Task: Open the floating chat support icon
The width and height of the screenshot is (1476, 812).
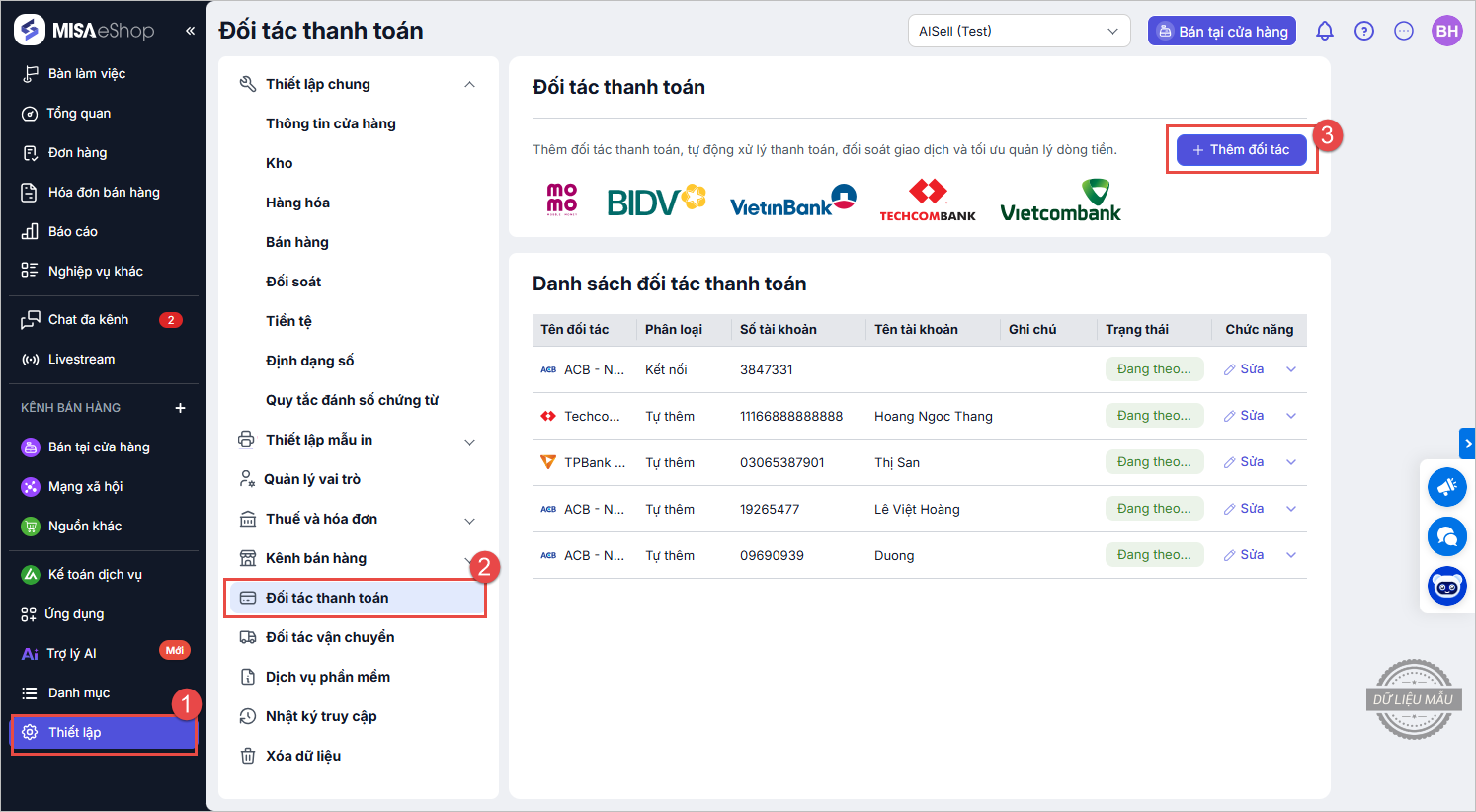Action: click(1446, 536)
